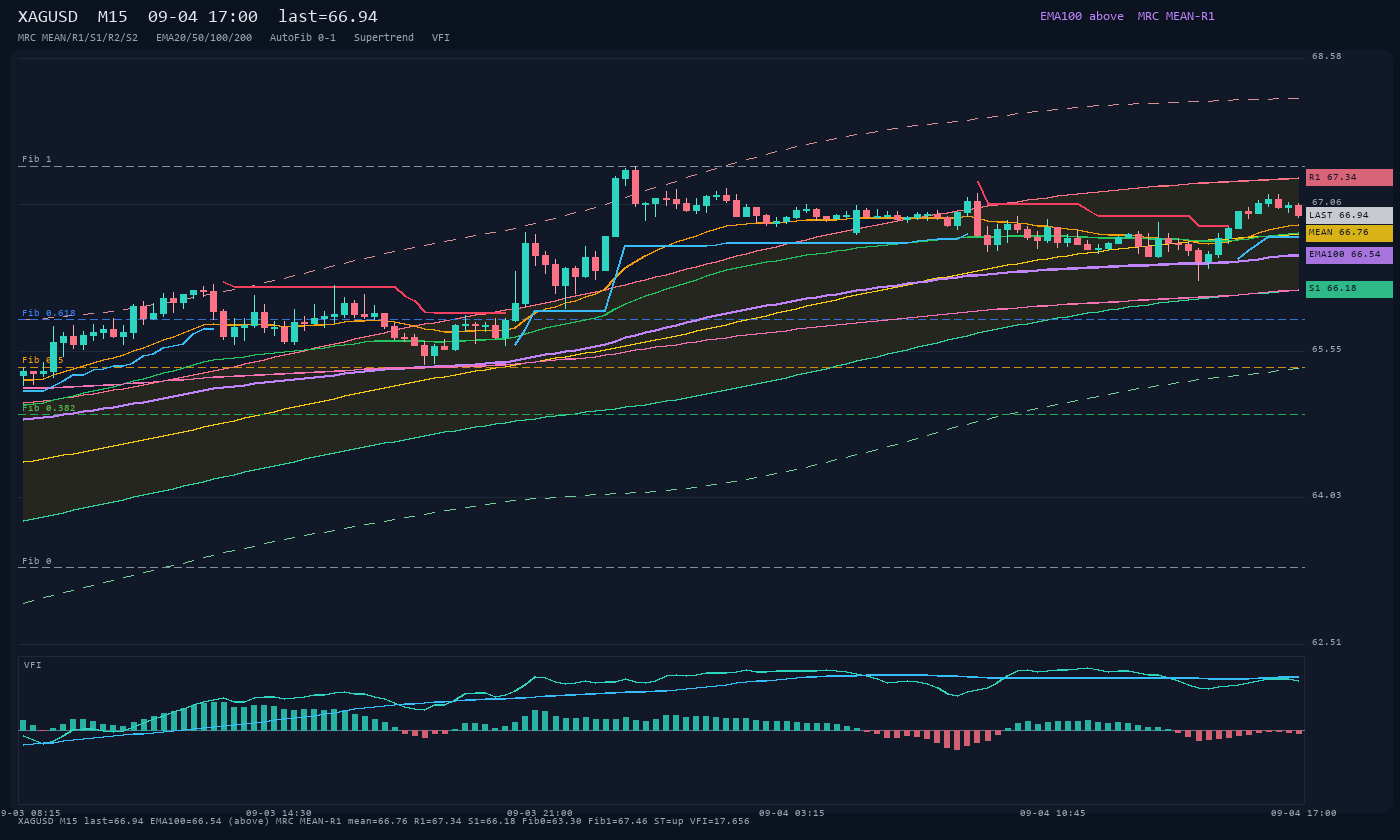Select the EMA20/50/100/200 indicator label
The height and width of the screenshot is (840, 1400).
(x=204, y=38)
